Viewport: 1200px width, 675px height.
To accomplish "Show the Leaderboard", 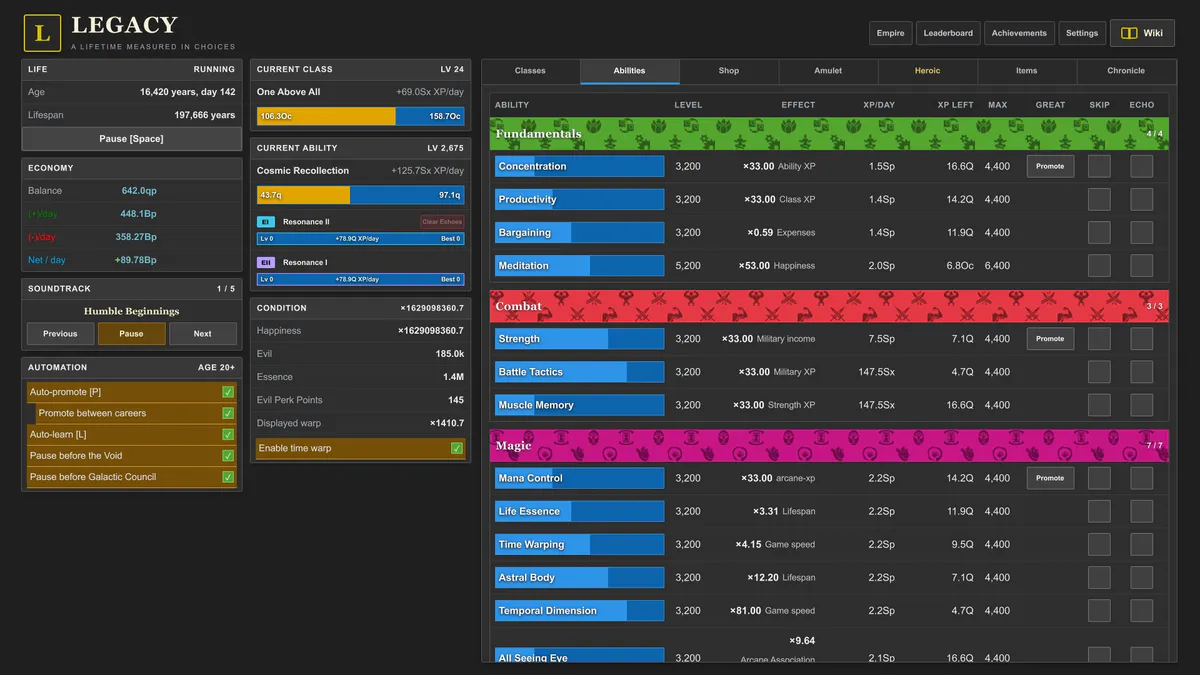I will 948,33.
